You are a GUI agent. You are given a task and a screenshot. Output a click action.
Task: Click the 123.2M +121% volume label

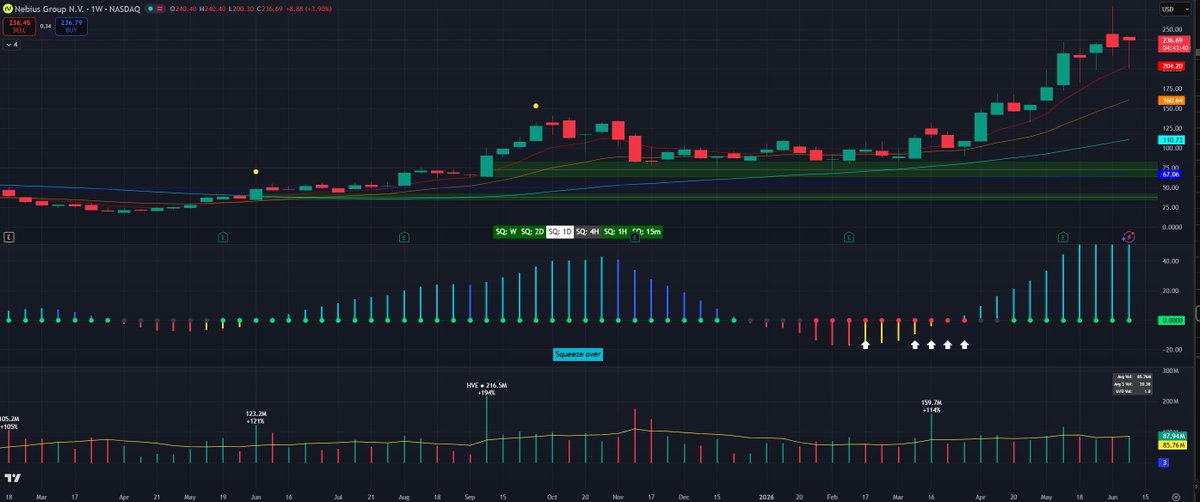click(x=255, y=417)
